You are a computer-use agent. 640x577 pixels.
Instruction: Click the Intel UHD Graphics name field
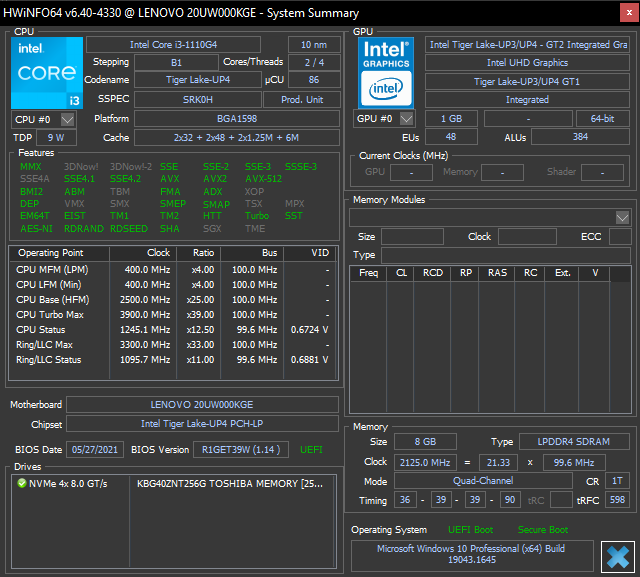point(526,63)
